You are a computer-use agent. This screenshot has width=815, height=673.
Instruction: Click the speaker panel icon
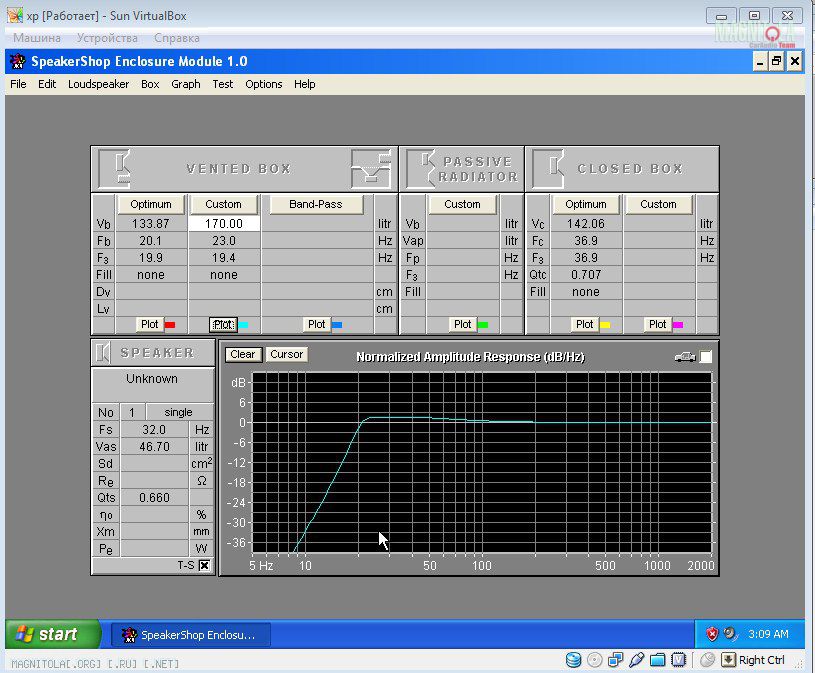104,352
